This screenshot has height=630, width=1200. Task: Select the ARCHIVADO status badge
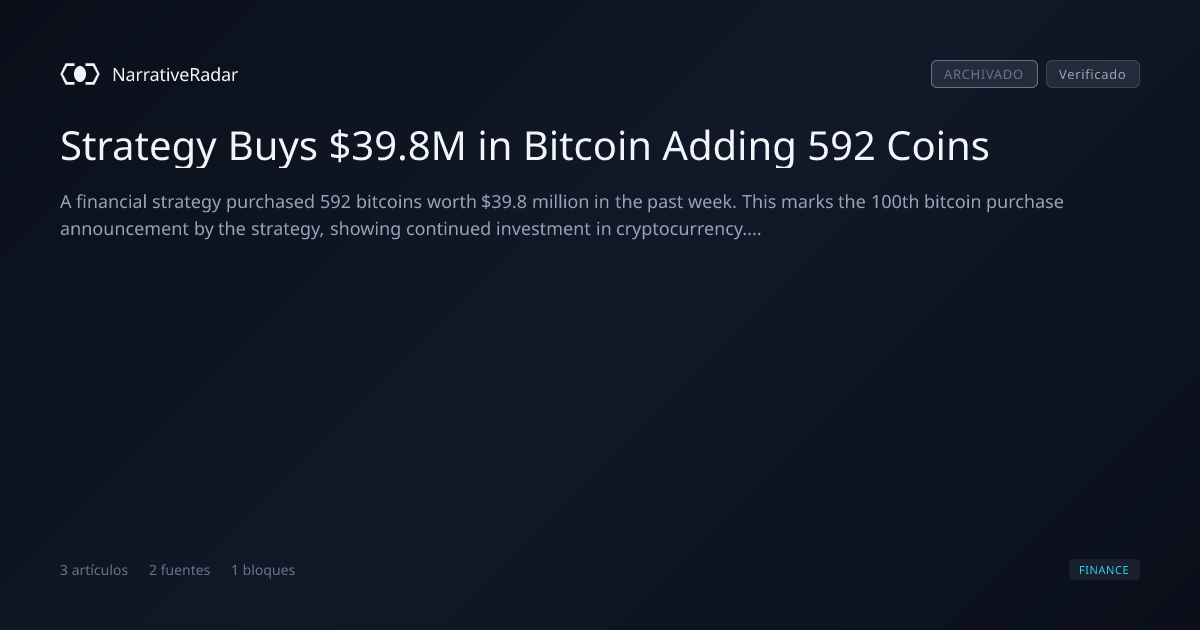984,74
